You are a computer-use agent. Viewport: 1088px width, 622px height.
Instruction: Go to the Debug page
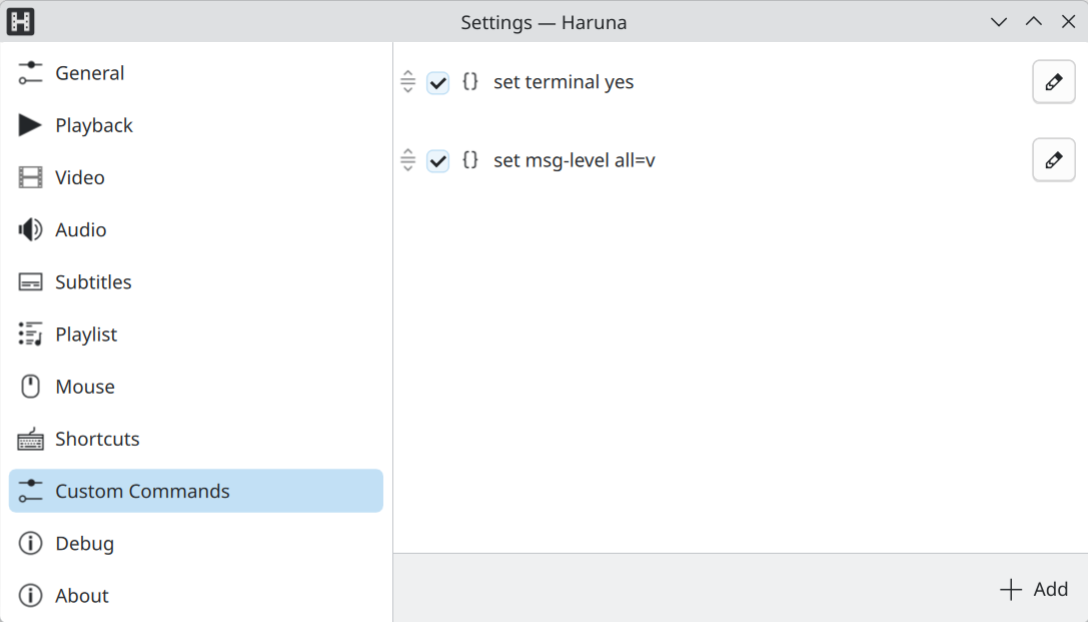pyautogui.click(x=84, y=543)
